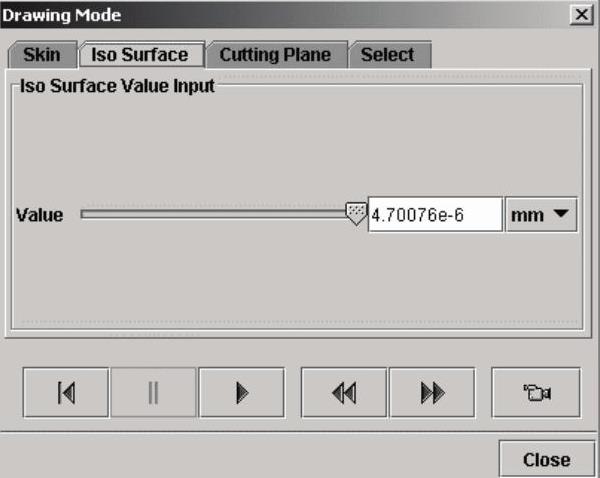The image size is (600, 478).
Task: Click the arrow on the units combo box
Action: (x=561, y=214)
